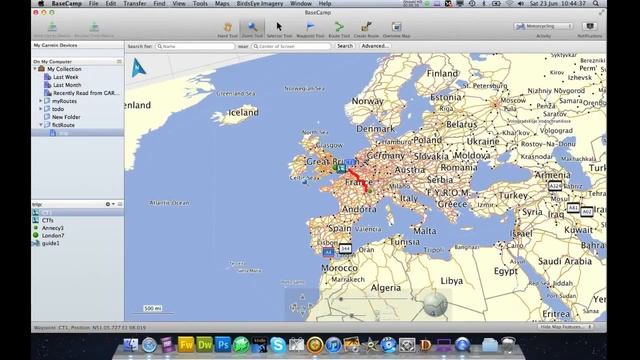Select the New Folder item
This screenshot has width=640, height=360.
[x=66, y=117]
